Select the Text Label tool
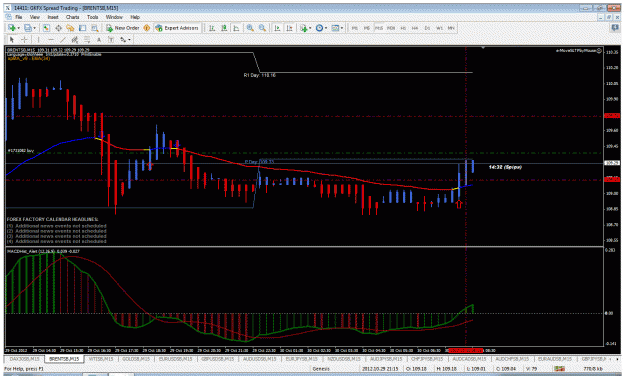Screen dimensions: 625x376 (111, 39)
